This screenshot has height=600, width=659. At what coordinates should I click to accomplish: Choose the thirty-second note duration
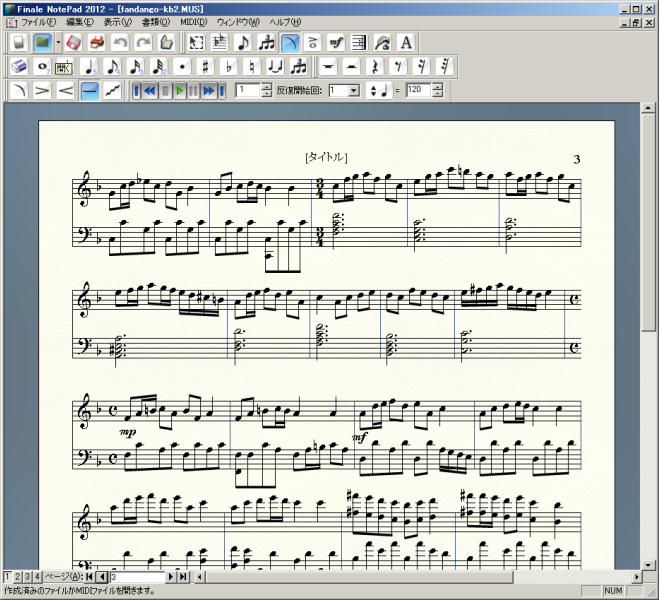tap(158, 66)
